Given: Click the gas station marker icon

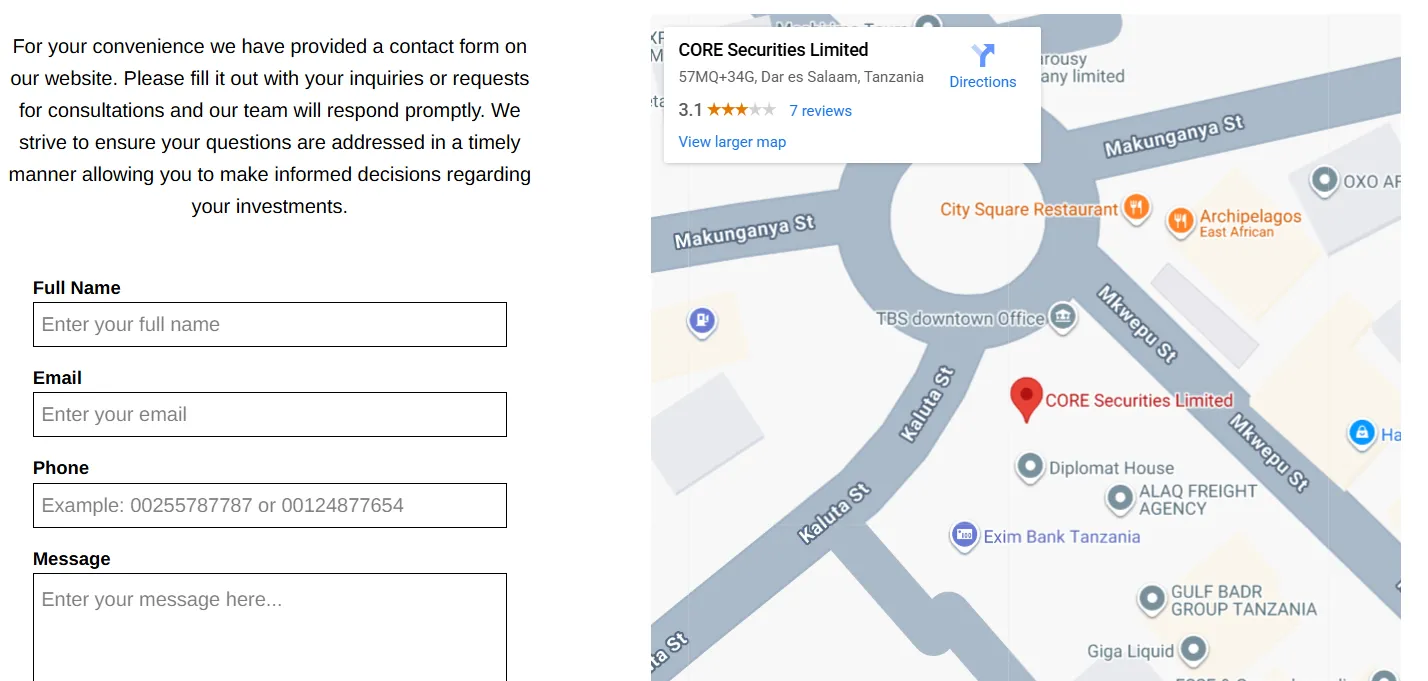Looking at the screenshot, I should click(702, 321).
